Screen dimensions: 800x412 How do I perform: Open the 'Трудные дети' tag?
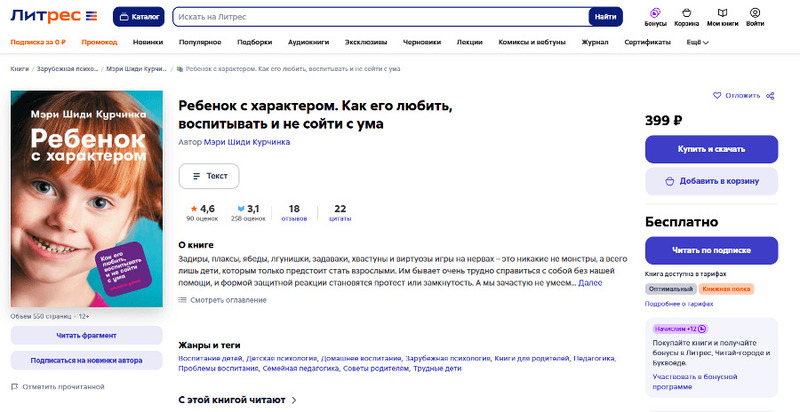click(x=437, y=368)
